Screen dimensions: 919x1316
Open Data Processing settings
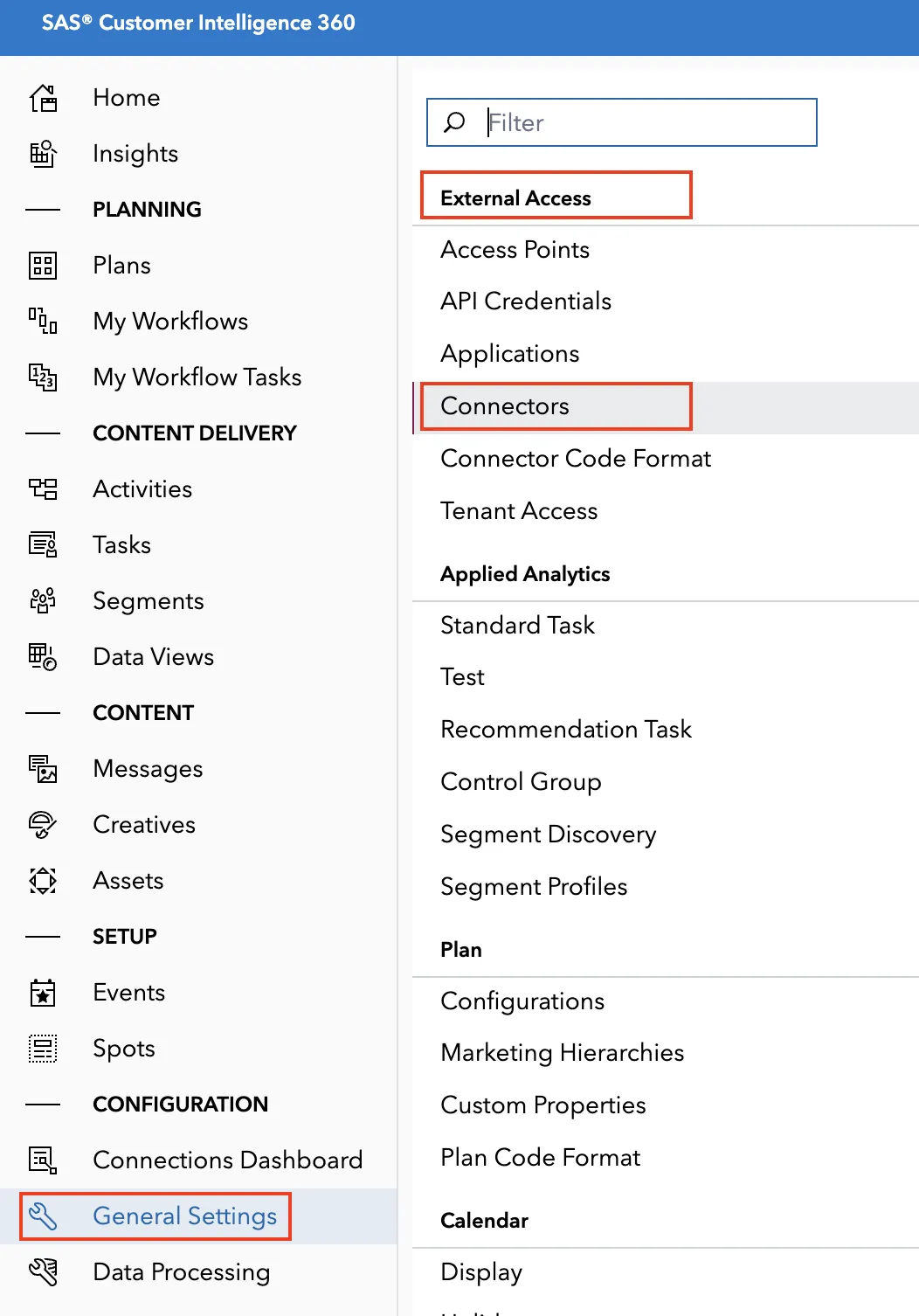(x=182, y=1272)
